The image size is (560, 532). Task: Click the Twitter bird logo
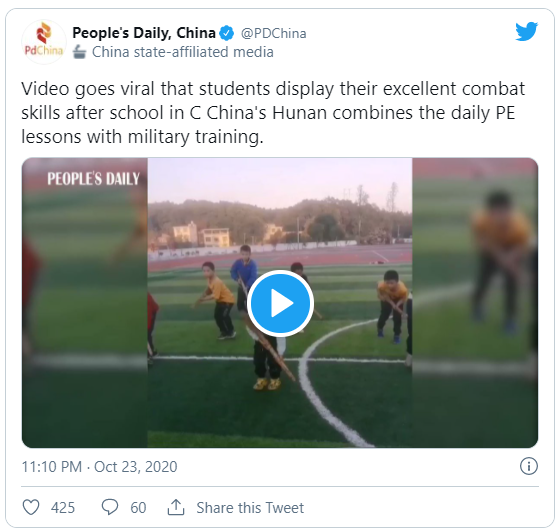pyautogui.click(x=526, y=31)
